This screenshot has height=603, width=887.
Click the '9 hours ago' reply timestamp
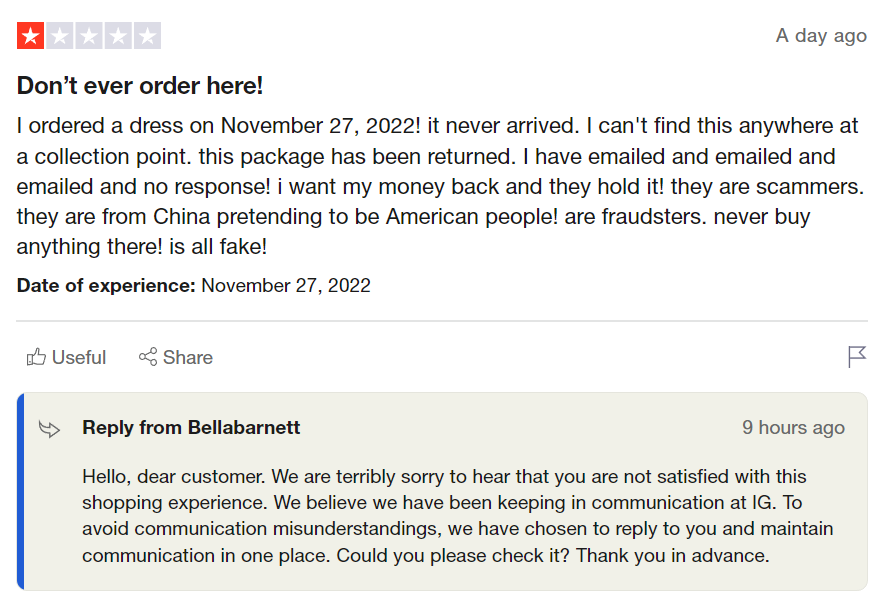coord(793,428)
